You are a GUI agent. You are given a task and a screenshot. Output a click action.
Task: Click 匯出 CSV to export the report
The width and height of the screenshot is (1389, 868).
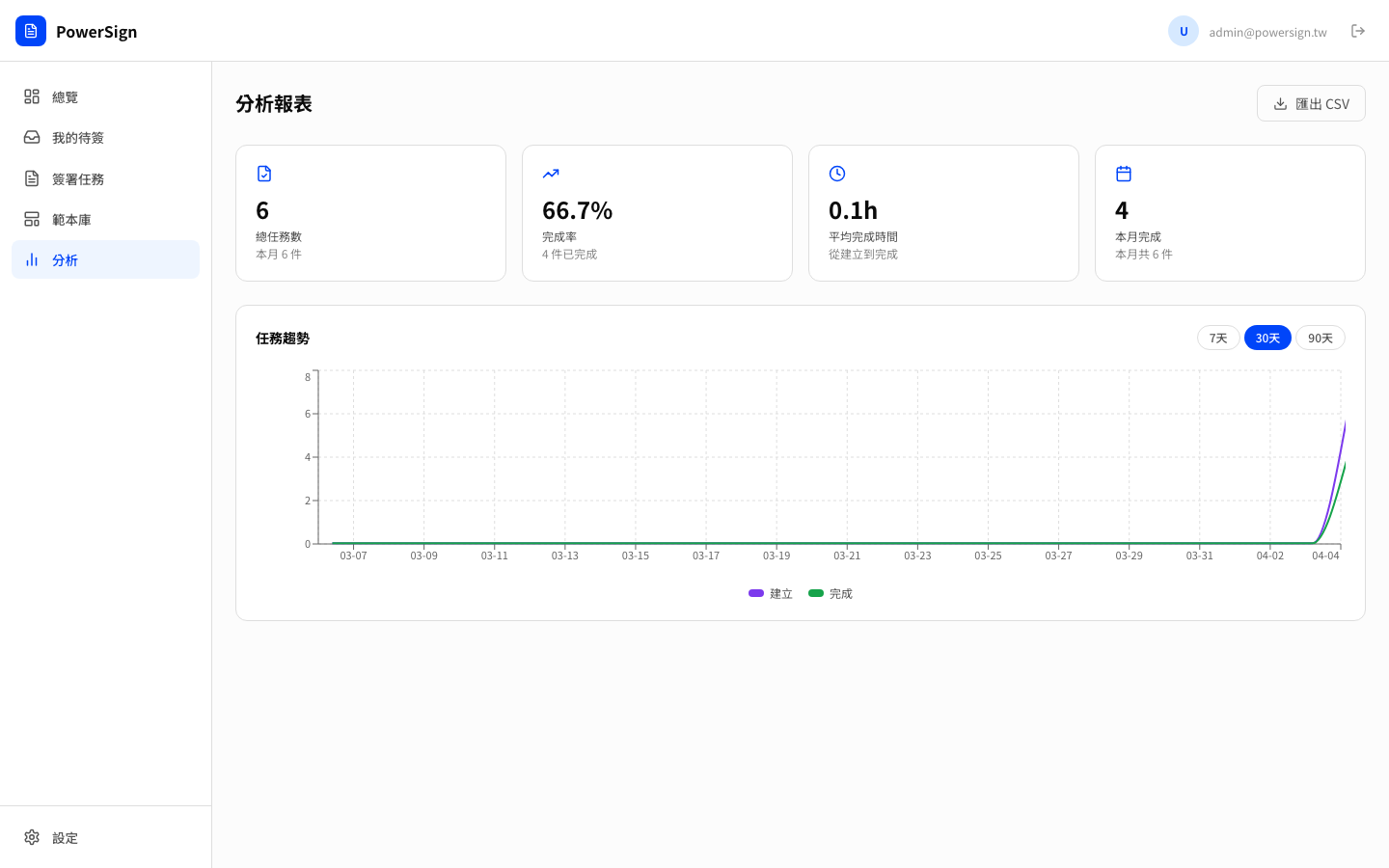tap(1311, 103)
